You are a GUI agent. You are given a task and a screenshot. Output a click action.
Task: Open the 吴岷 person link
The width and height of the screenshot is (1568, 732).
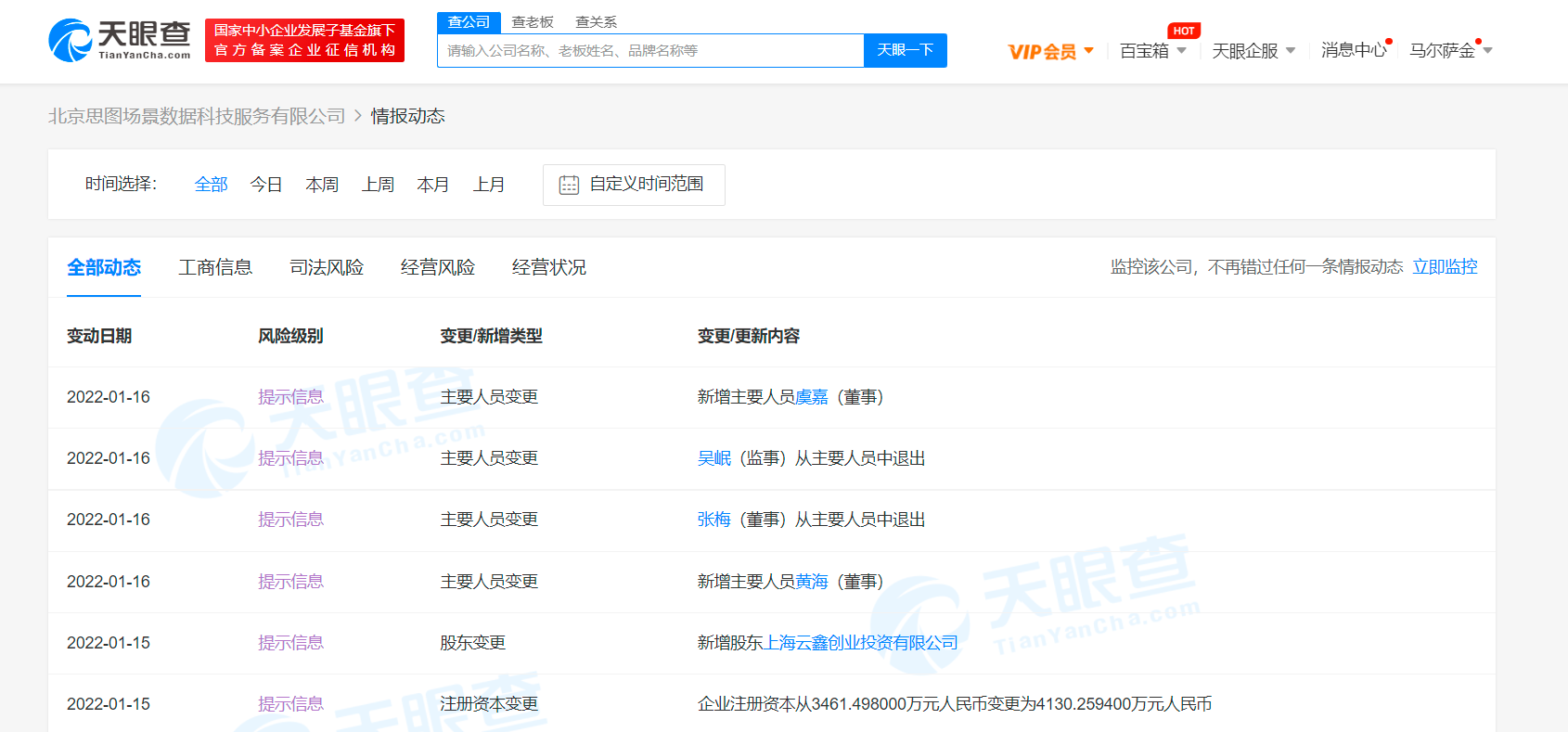714,458
